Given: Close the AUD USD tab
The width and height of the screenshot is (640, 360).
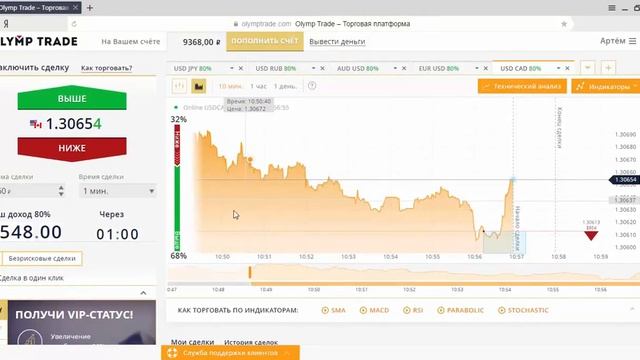Looking at the screenshot, I should 404,68.
